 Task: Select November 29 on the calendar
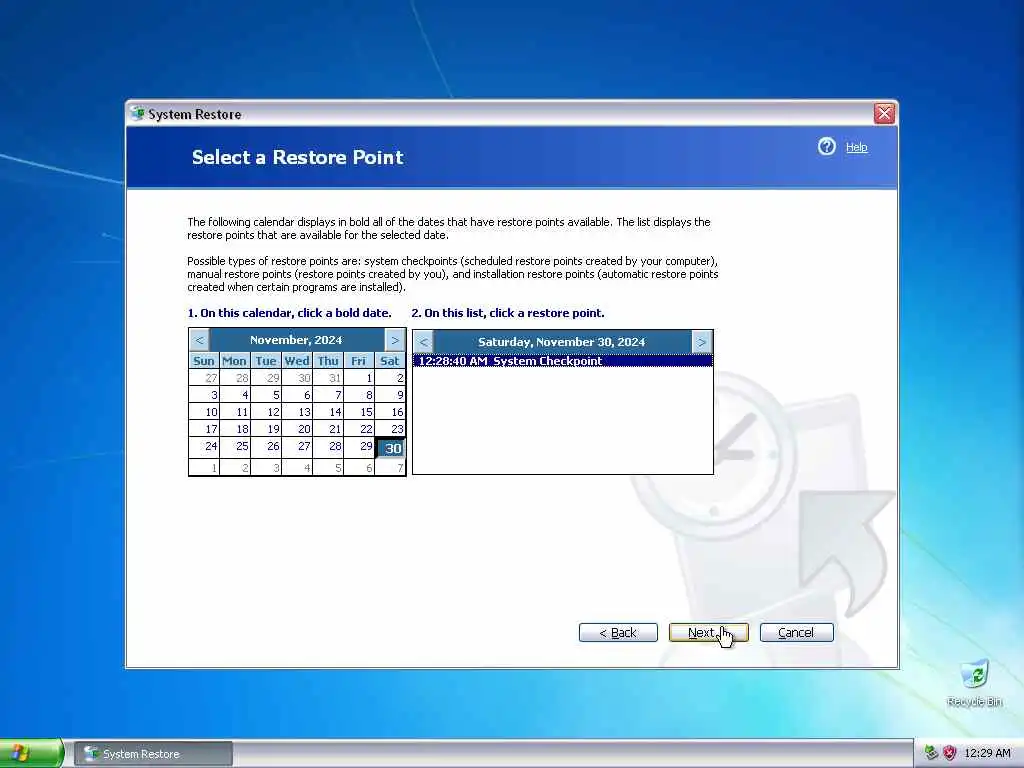point(360,447)
